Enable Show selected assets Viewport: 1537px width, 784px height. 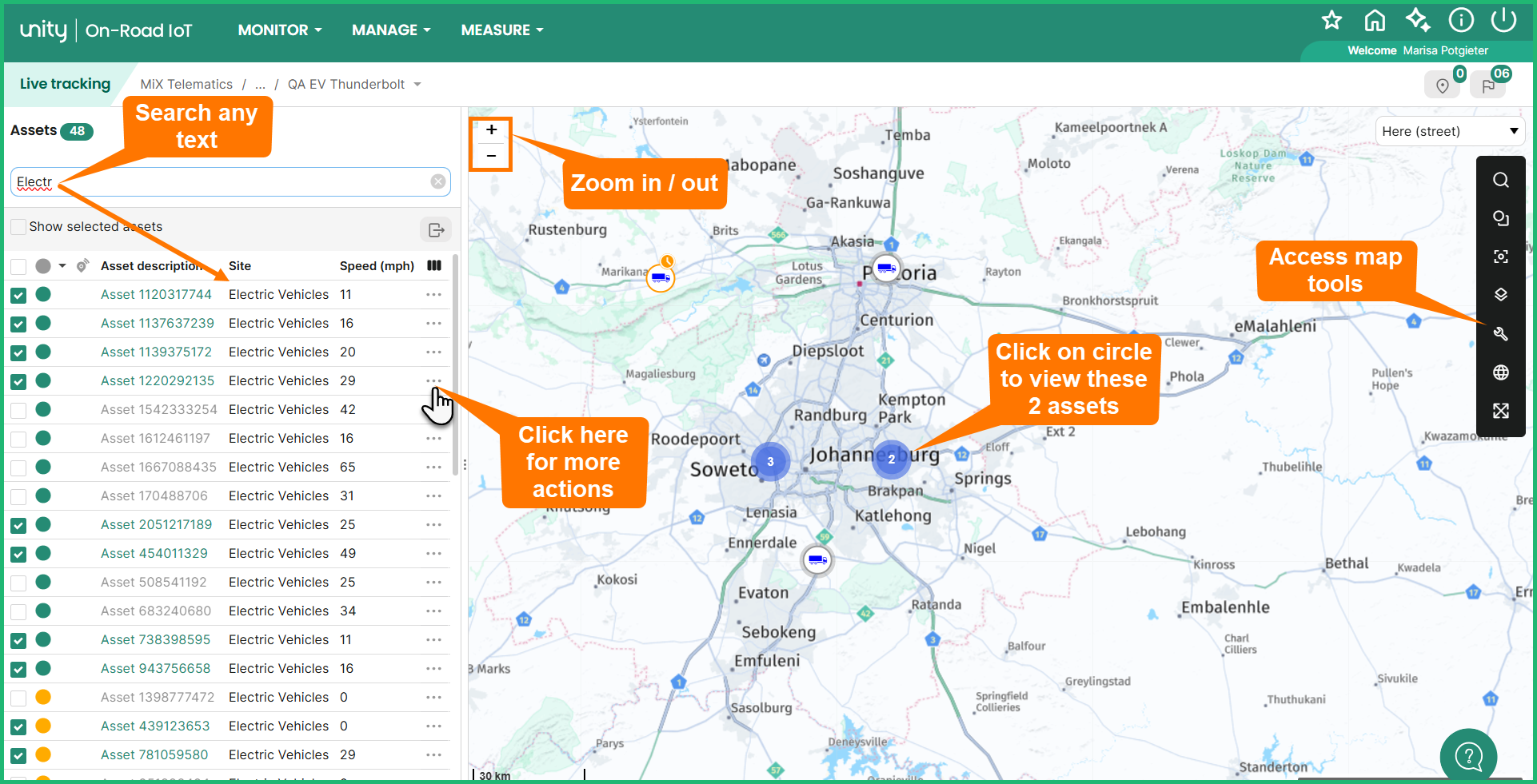click(18, 226)
